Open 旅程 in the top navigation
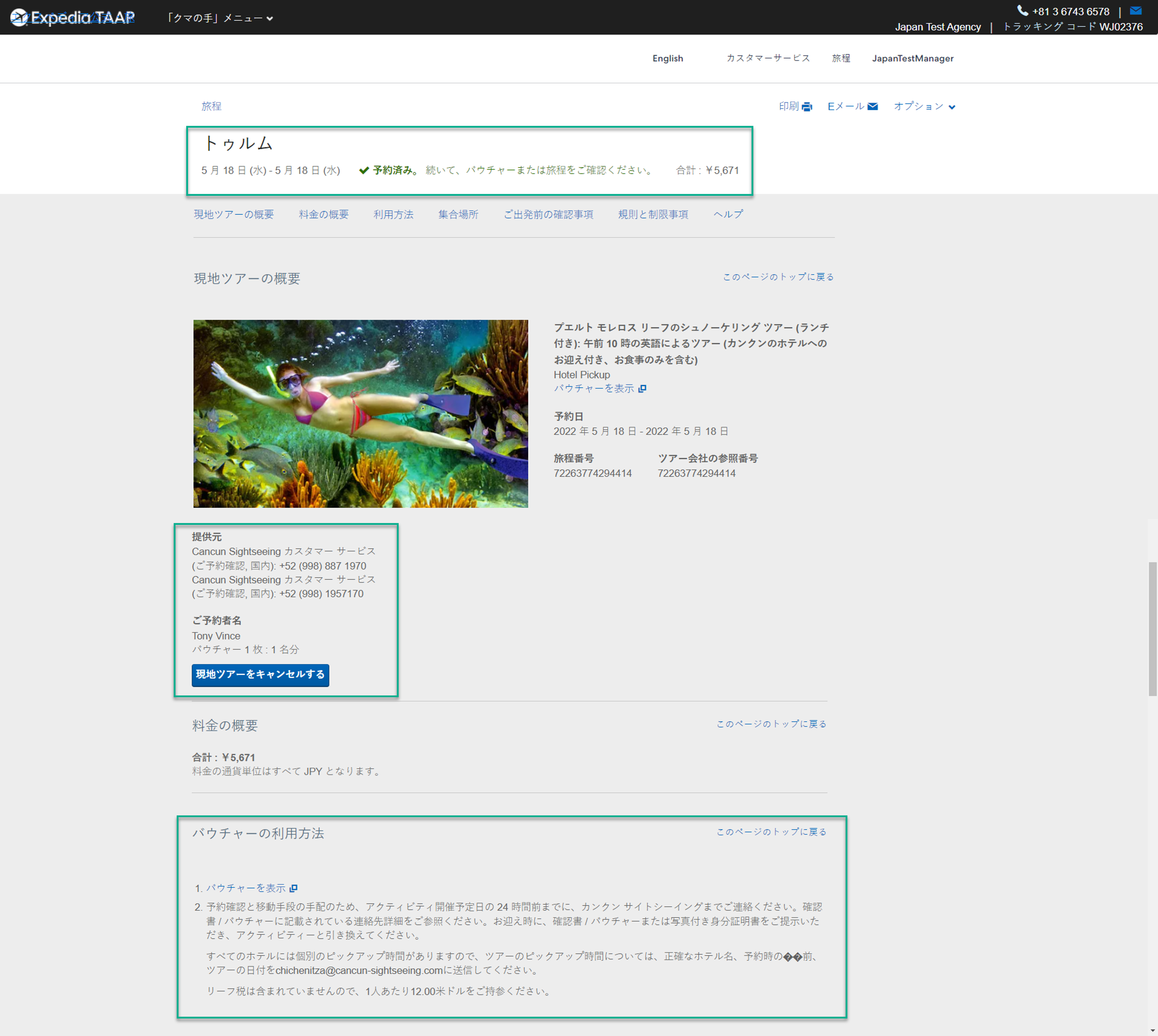The height and width of the screenshot is (1036, 1158). click(841, 58)
